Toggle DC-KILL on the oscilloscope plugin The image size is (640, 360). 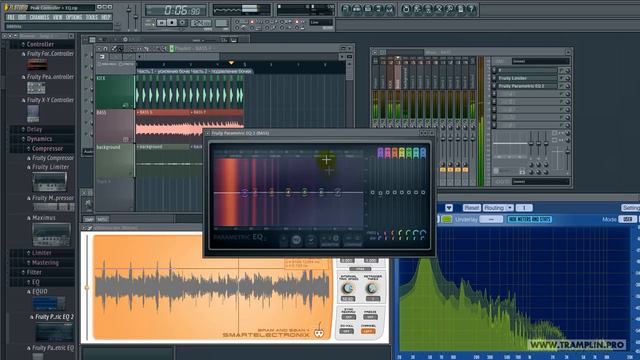[x=347, y=331]
